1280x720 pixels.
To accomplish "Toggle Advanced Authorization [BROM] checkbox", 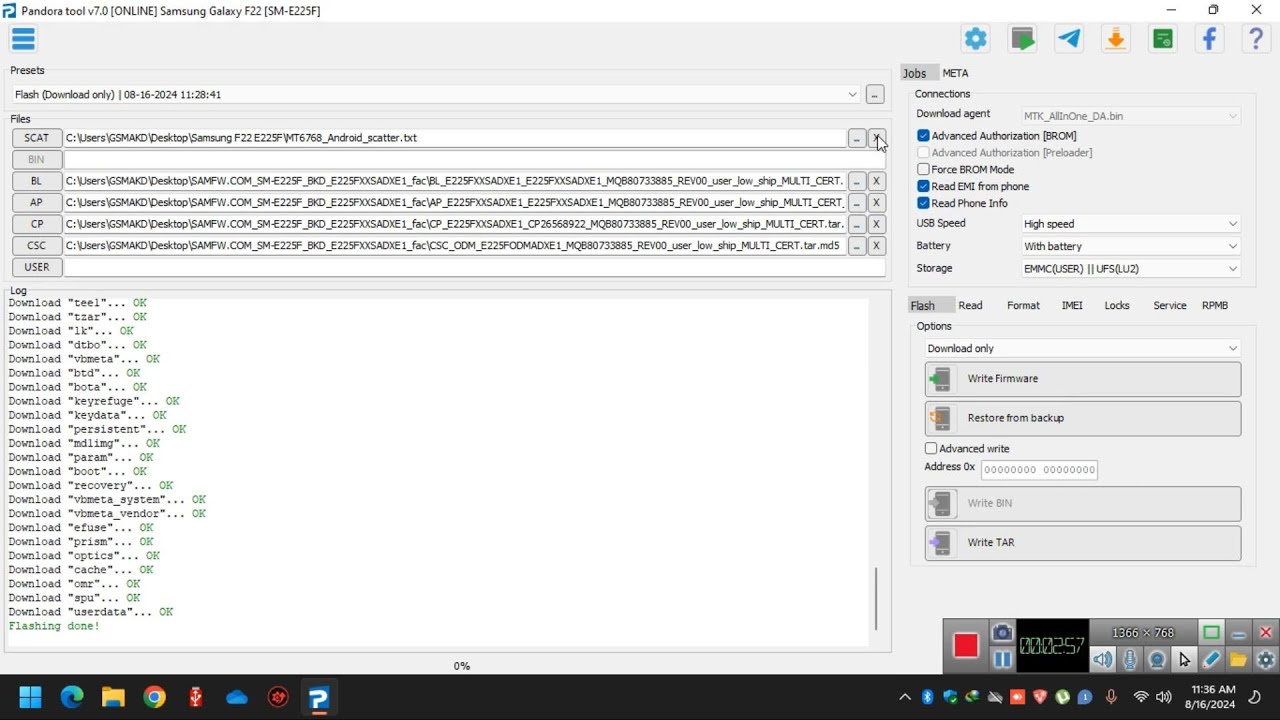I will click(x=923, y=136).
